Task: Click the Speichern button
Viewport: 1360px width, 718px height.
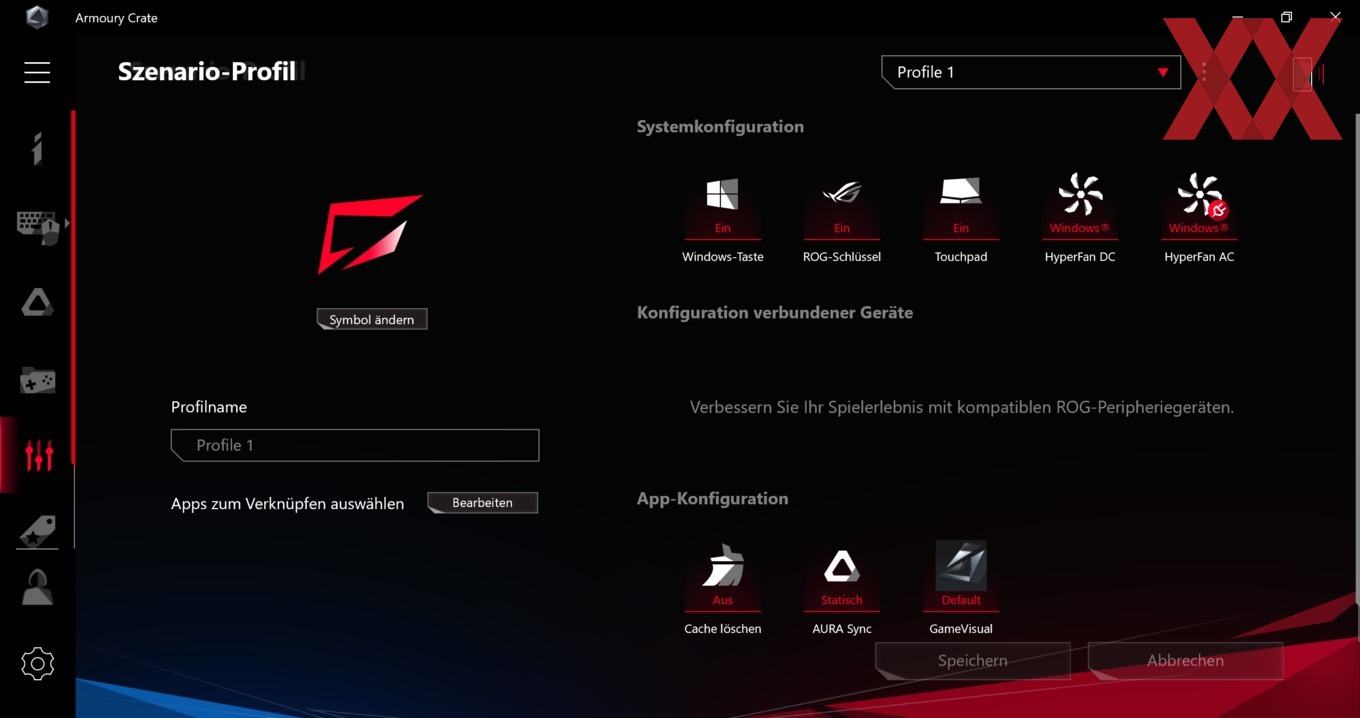Action: click(972, 660)
